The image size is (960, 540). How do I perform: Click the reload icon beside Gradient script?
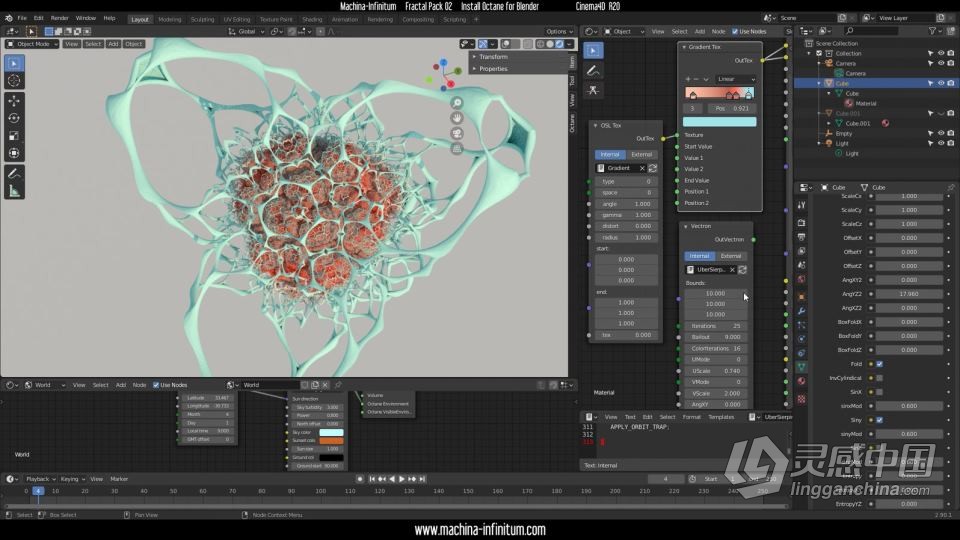point(653,168)
